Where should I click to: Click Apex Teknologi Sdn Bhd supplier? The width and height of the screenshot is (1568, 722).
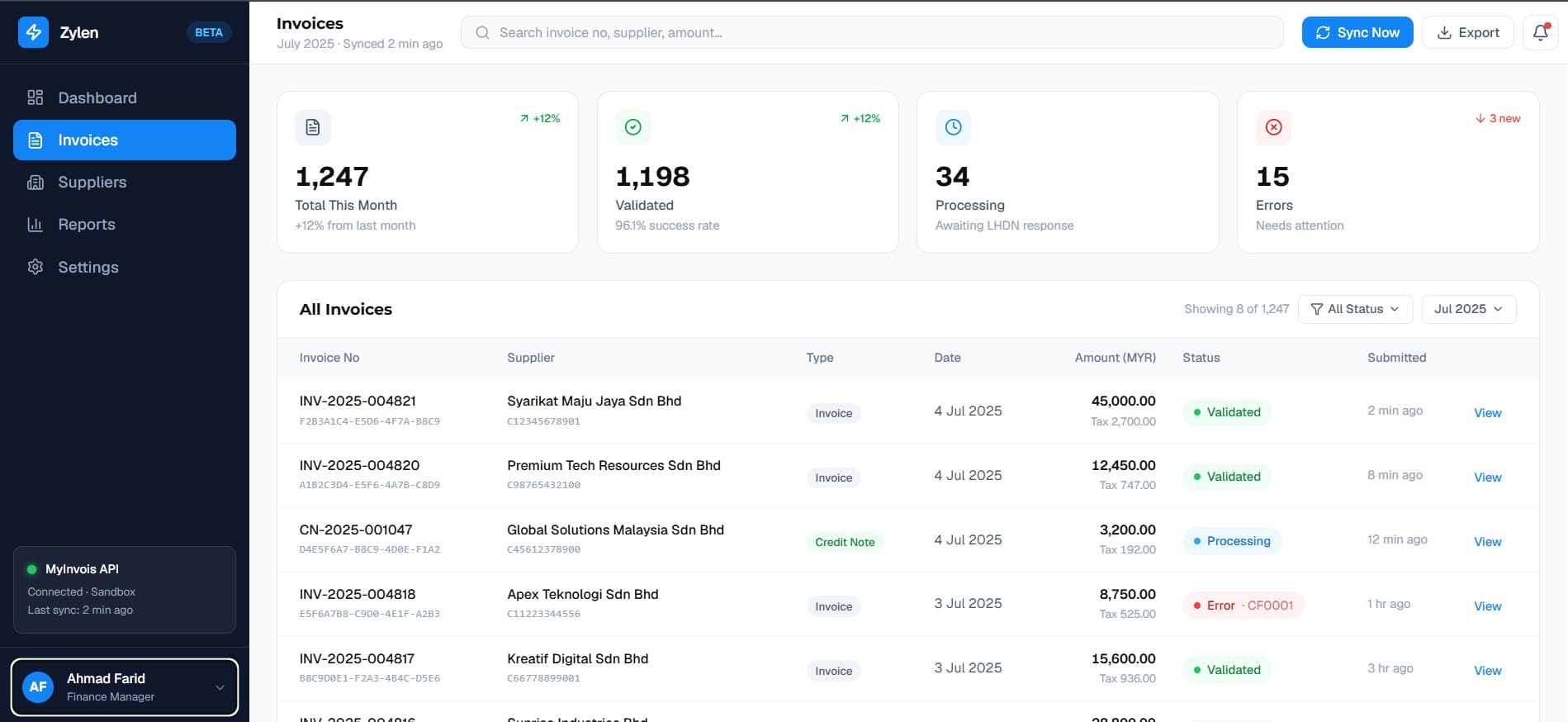(583, 594)
